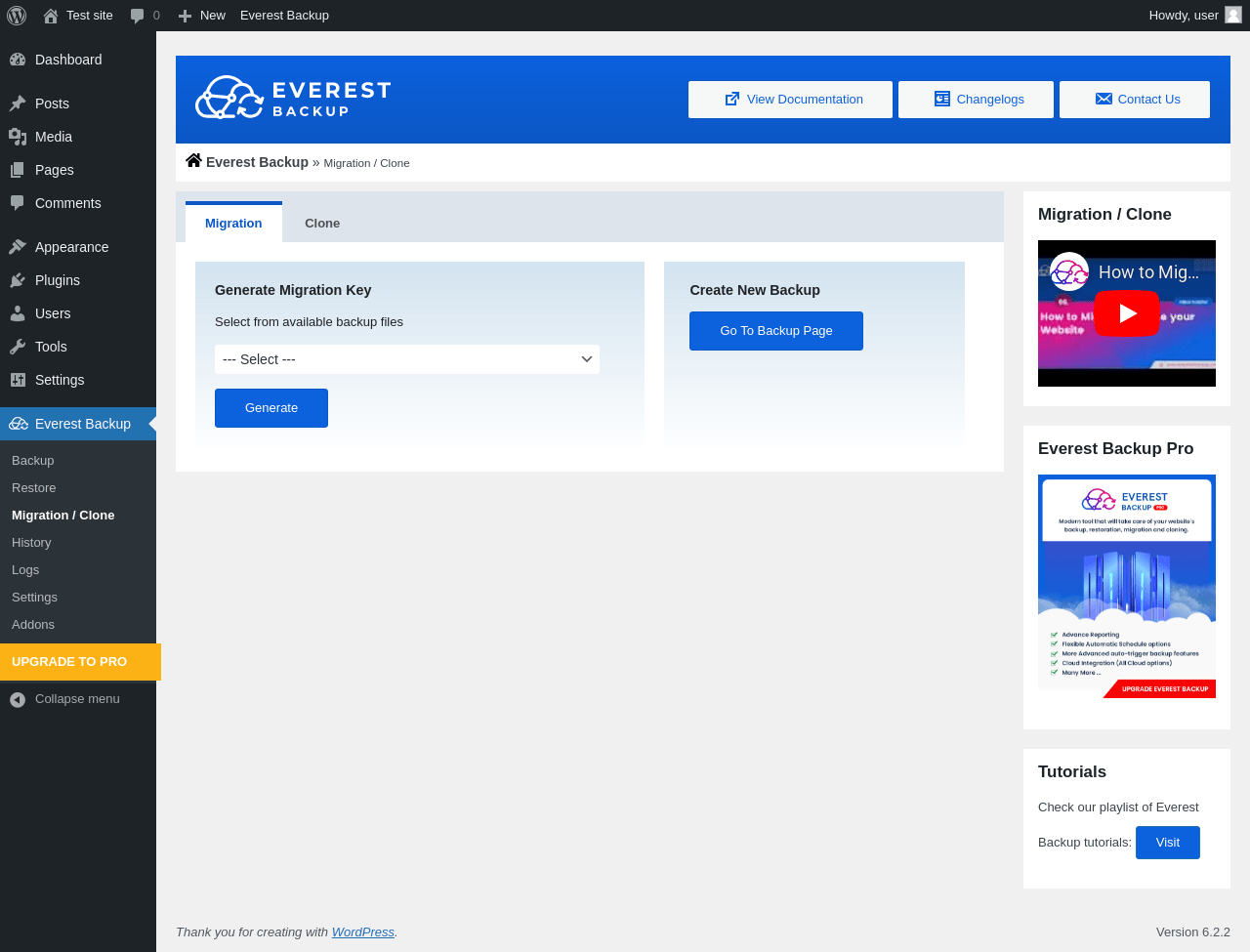Image resolution: width=1250 pixels, height=952 pixels.
Task: Click the Everest Backup breadcrumb link
Action: click(x=257, y=162)
